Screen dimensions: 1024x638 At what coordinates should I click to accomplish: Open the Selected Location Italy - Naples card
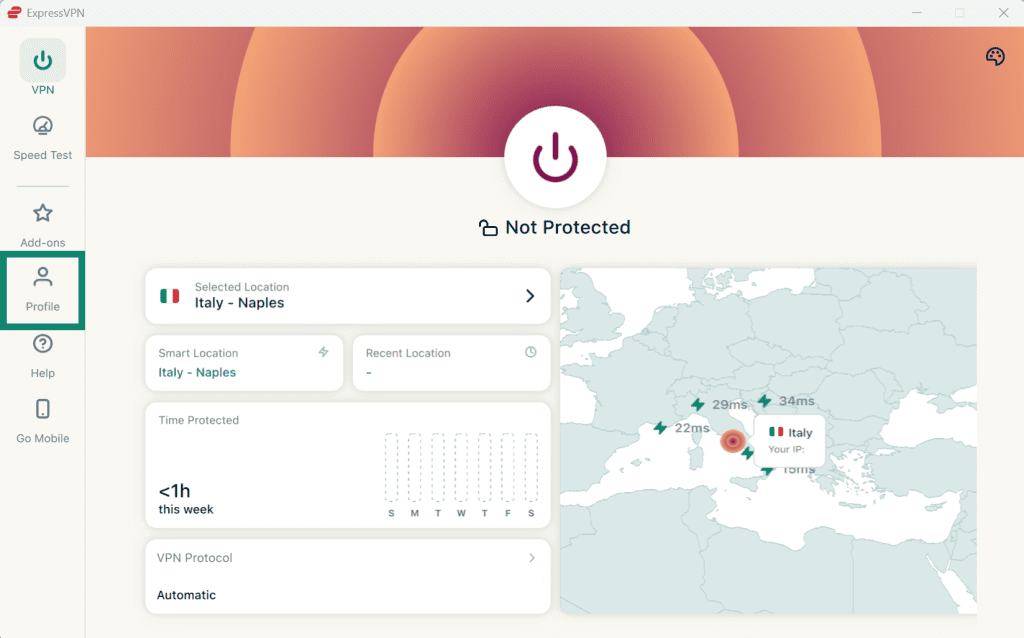coord(347,296)
